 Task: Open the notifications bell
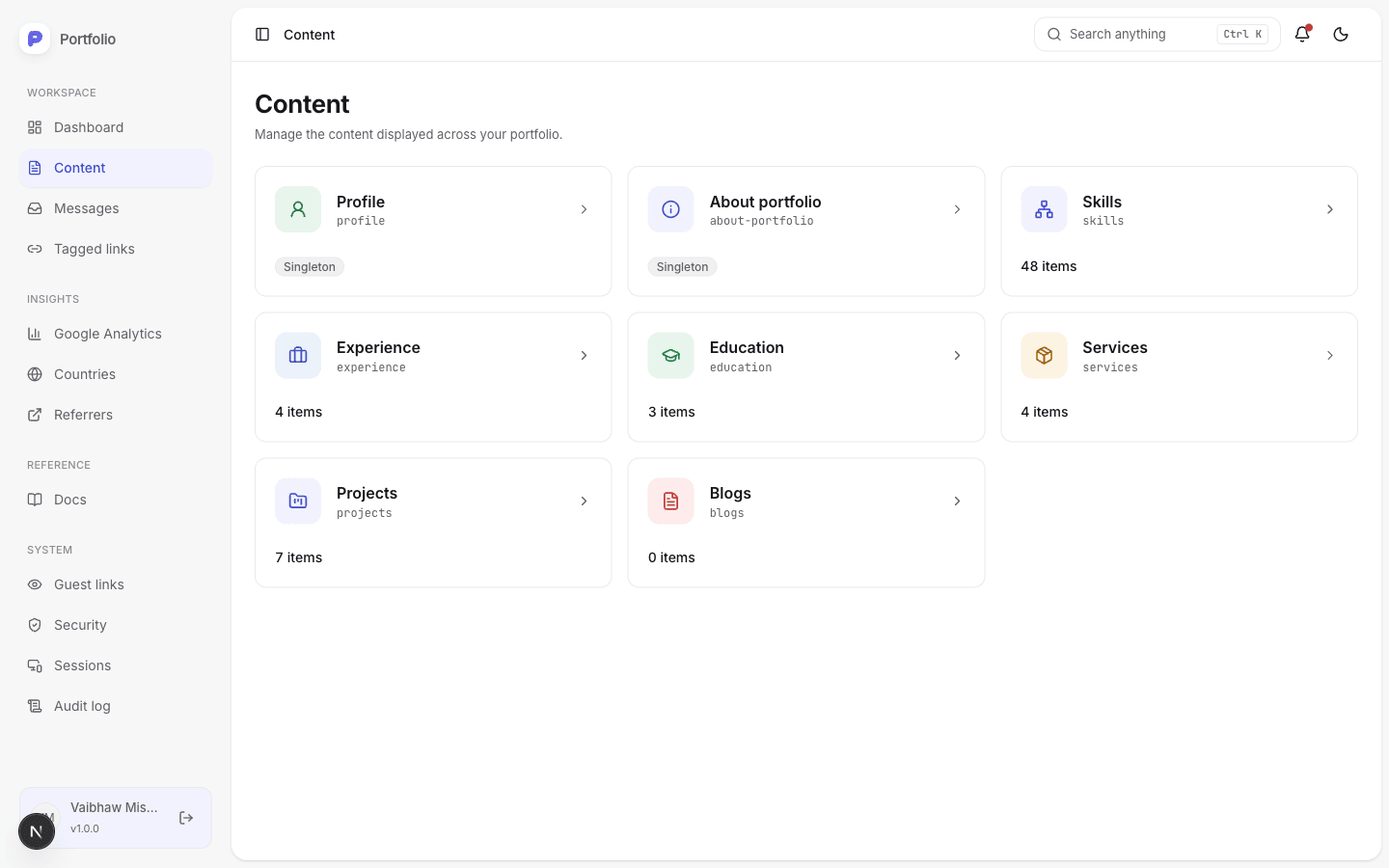point(1302,35)
